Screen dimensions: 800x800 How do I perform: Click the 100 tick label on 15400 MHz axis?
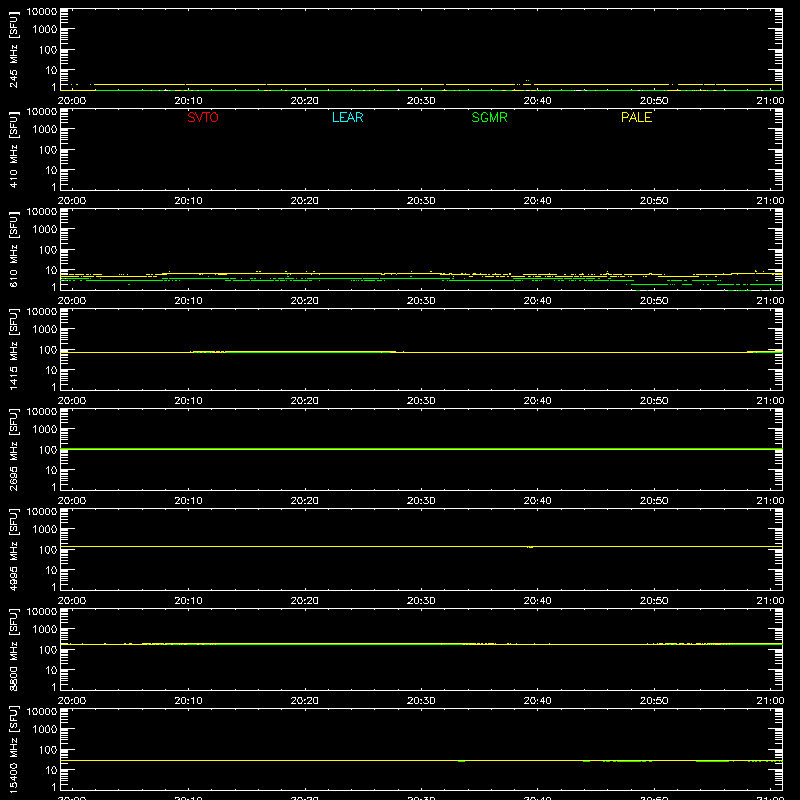coord(48,750)
